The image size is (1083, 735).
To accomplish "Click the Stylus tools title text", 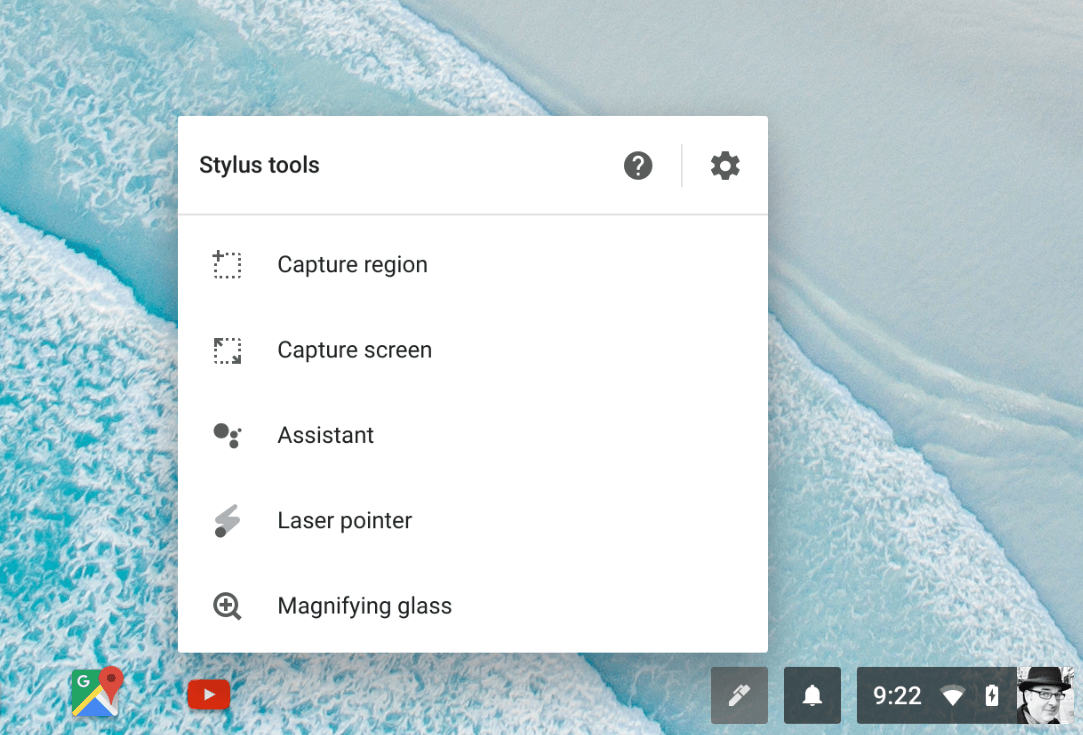I will coord(259,166).
